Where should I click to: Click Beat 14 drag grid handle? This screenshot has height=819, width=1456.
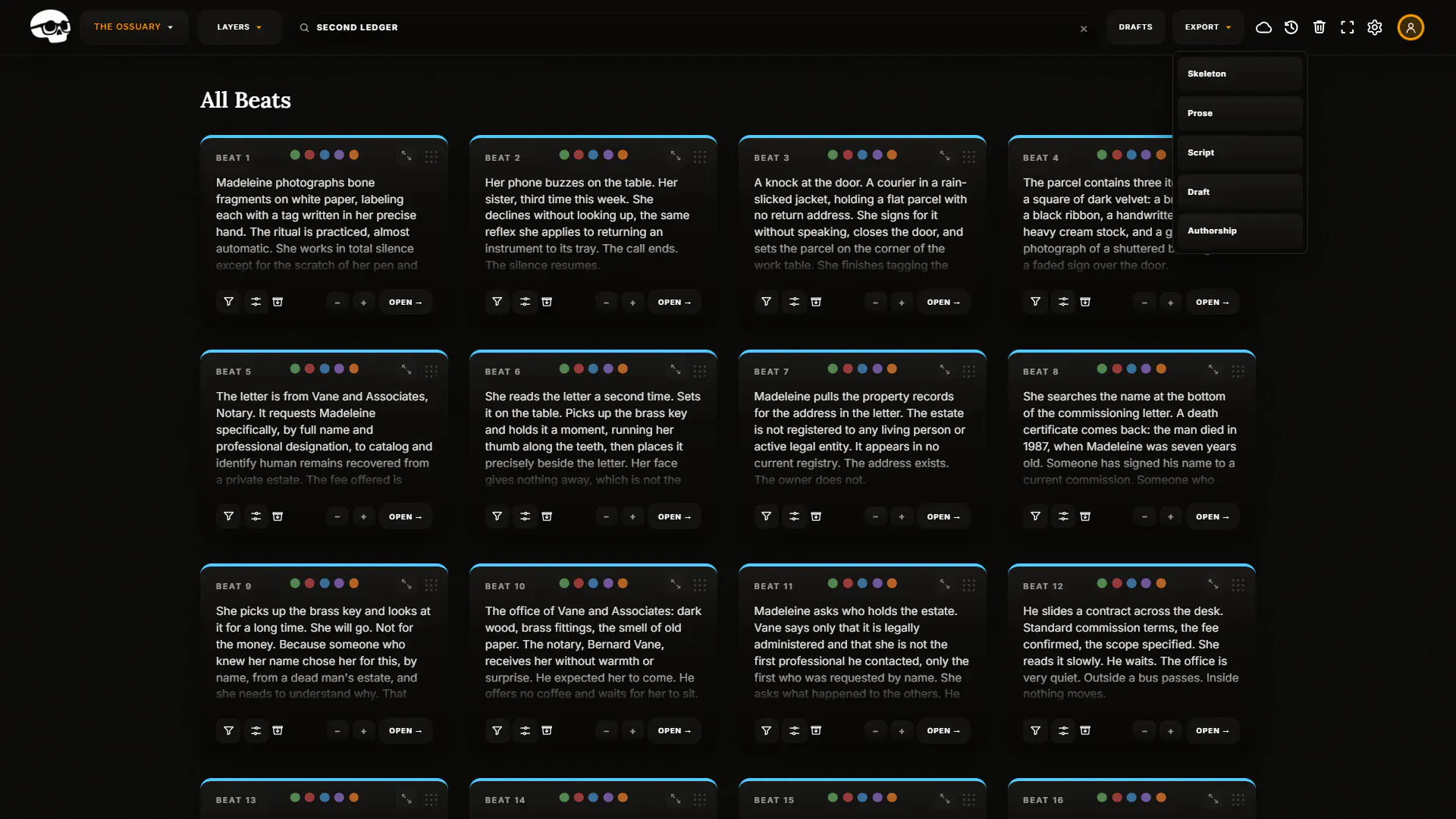(x=699, y=799)
